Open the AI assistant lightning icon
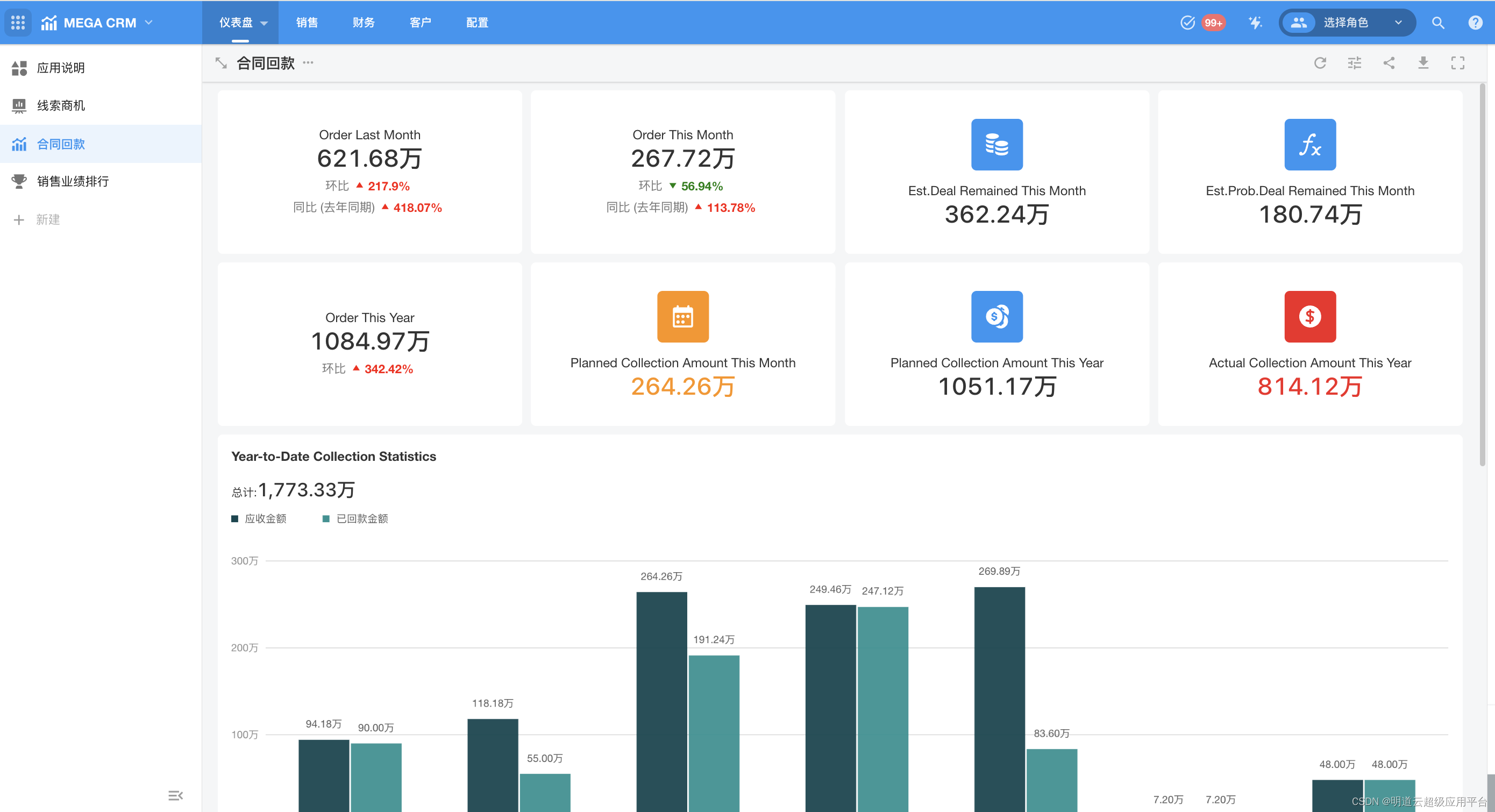This screenshot has width=1495, height=812. coord(1255,23)
